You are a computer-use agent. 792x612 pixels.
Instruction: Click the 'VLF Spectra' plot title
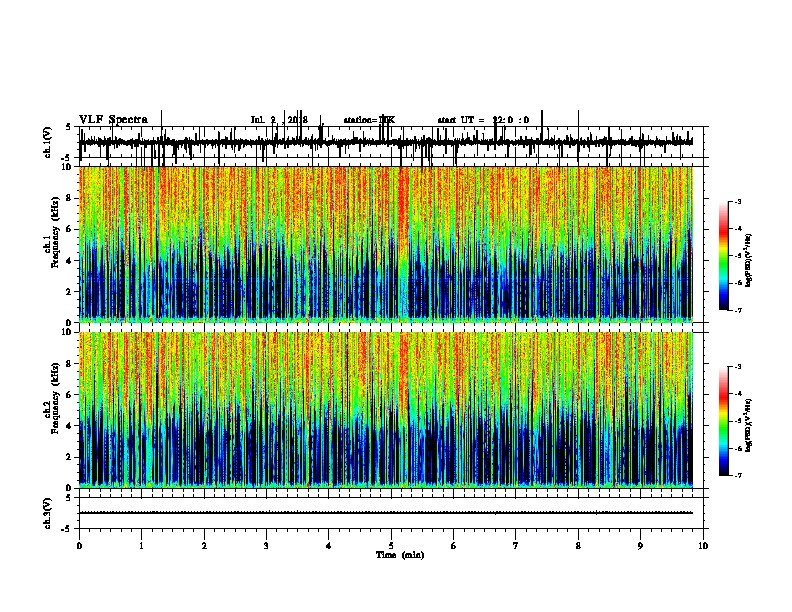point(113,119)
